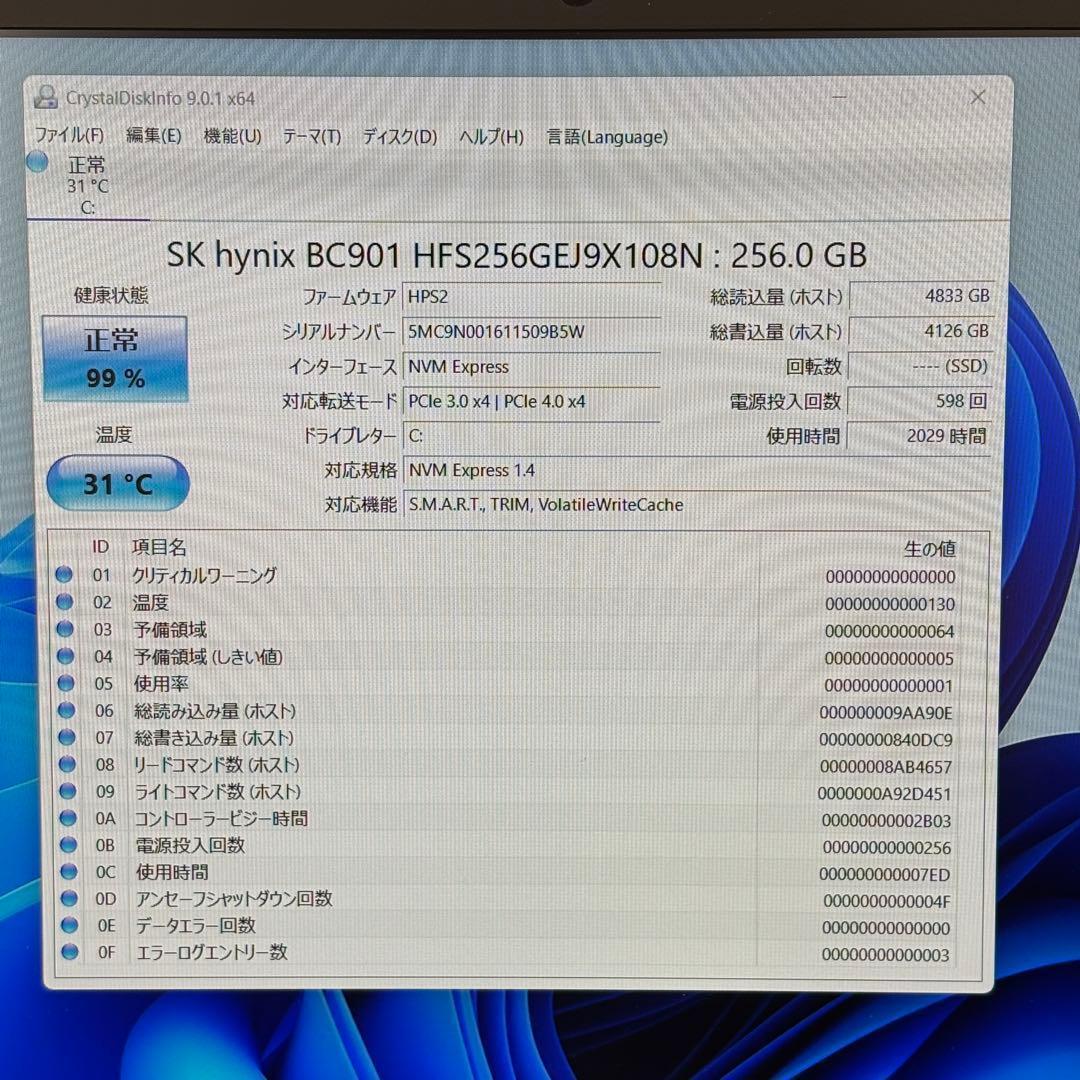The height and width of the screenshot is (1080, 1080).
Task: Click the CrystalDiskInfo application icon in title bar
Action: [x=44, y=97]
